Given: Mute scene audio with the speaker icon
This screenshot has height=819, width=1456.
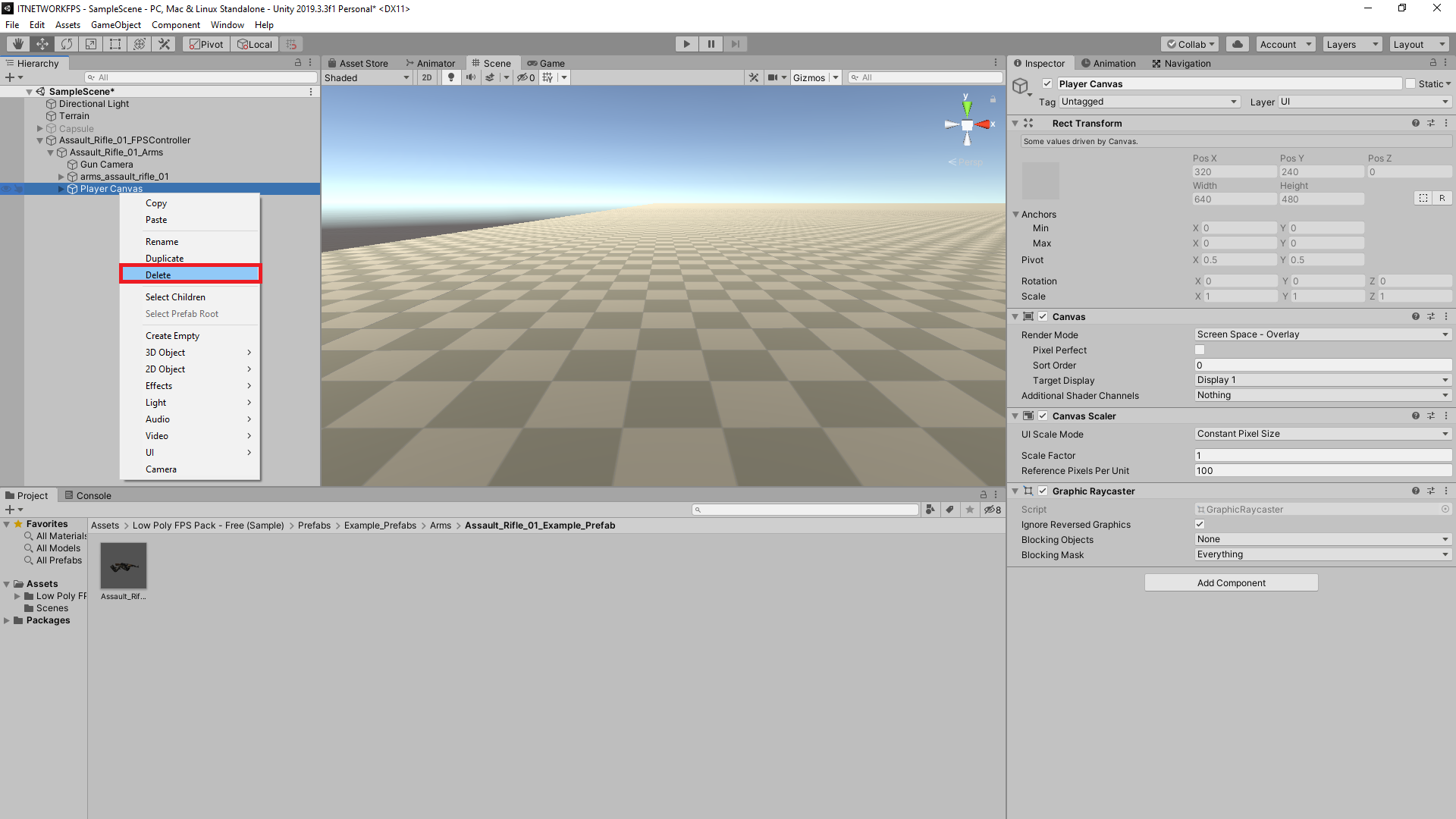Looking at the screenshot, I should click(x=471, y=77).
